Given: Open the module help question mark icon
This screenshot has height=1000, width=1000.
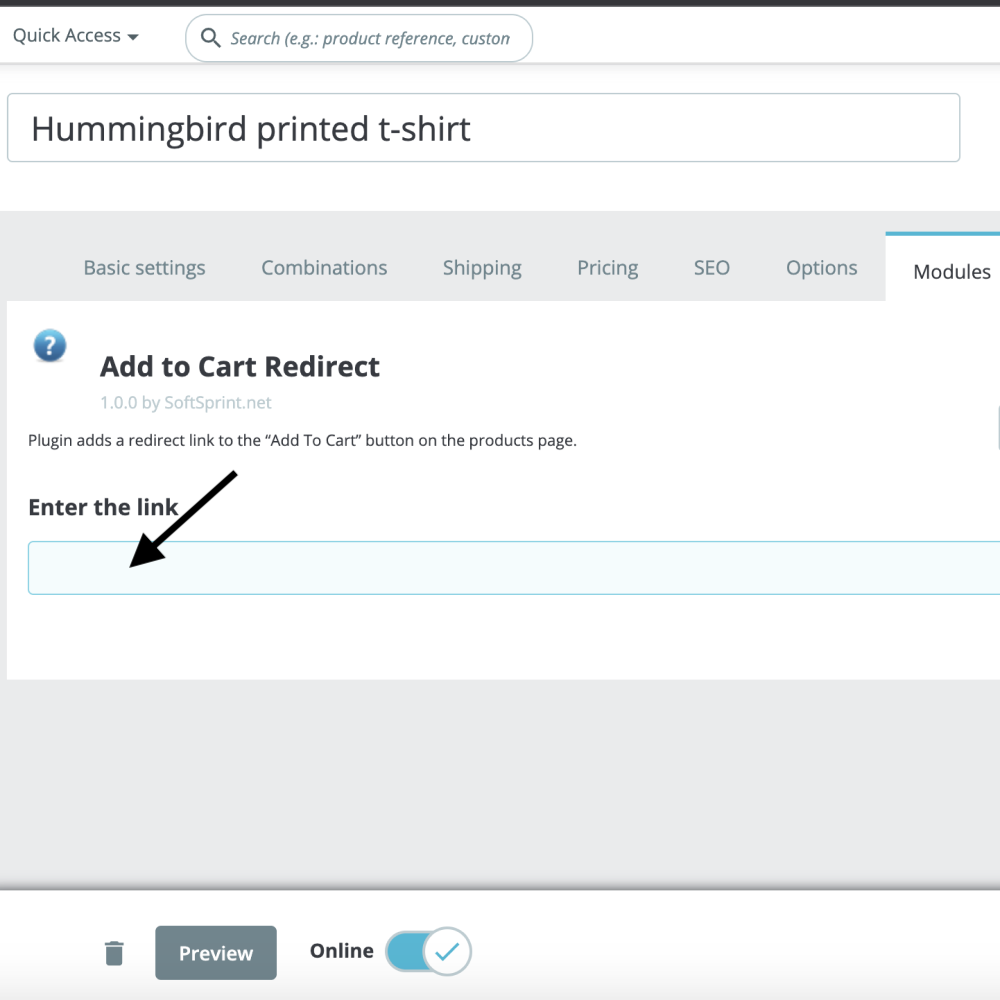Looking at the screenshot, I should coord(49,345).
